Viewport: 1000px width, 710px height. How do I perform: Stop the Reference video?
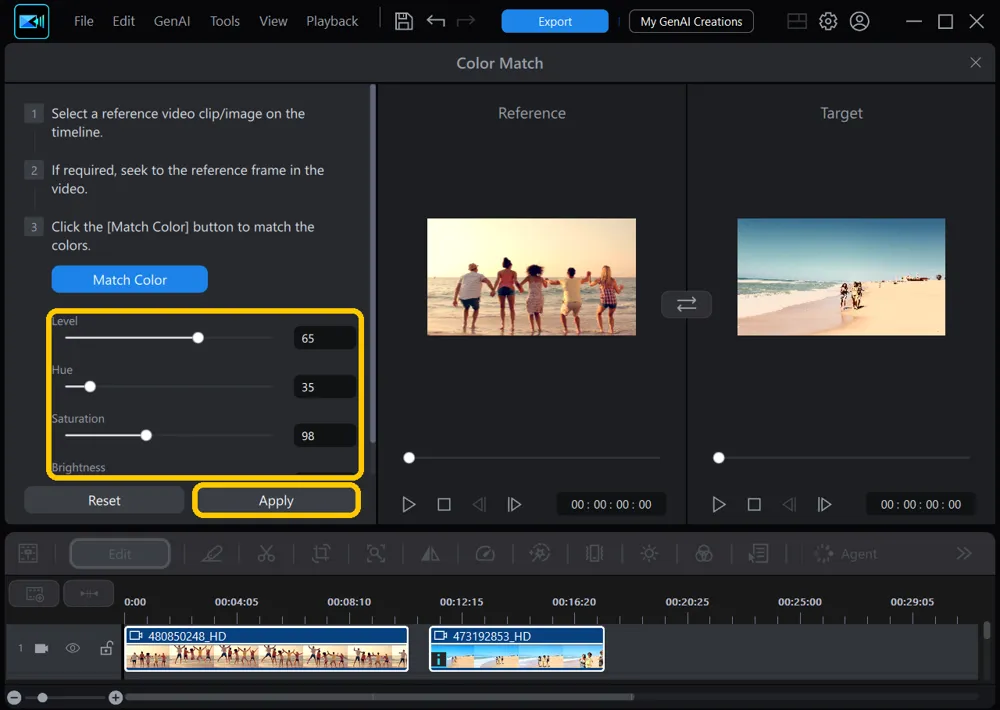point(444,505)
